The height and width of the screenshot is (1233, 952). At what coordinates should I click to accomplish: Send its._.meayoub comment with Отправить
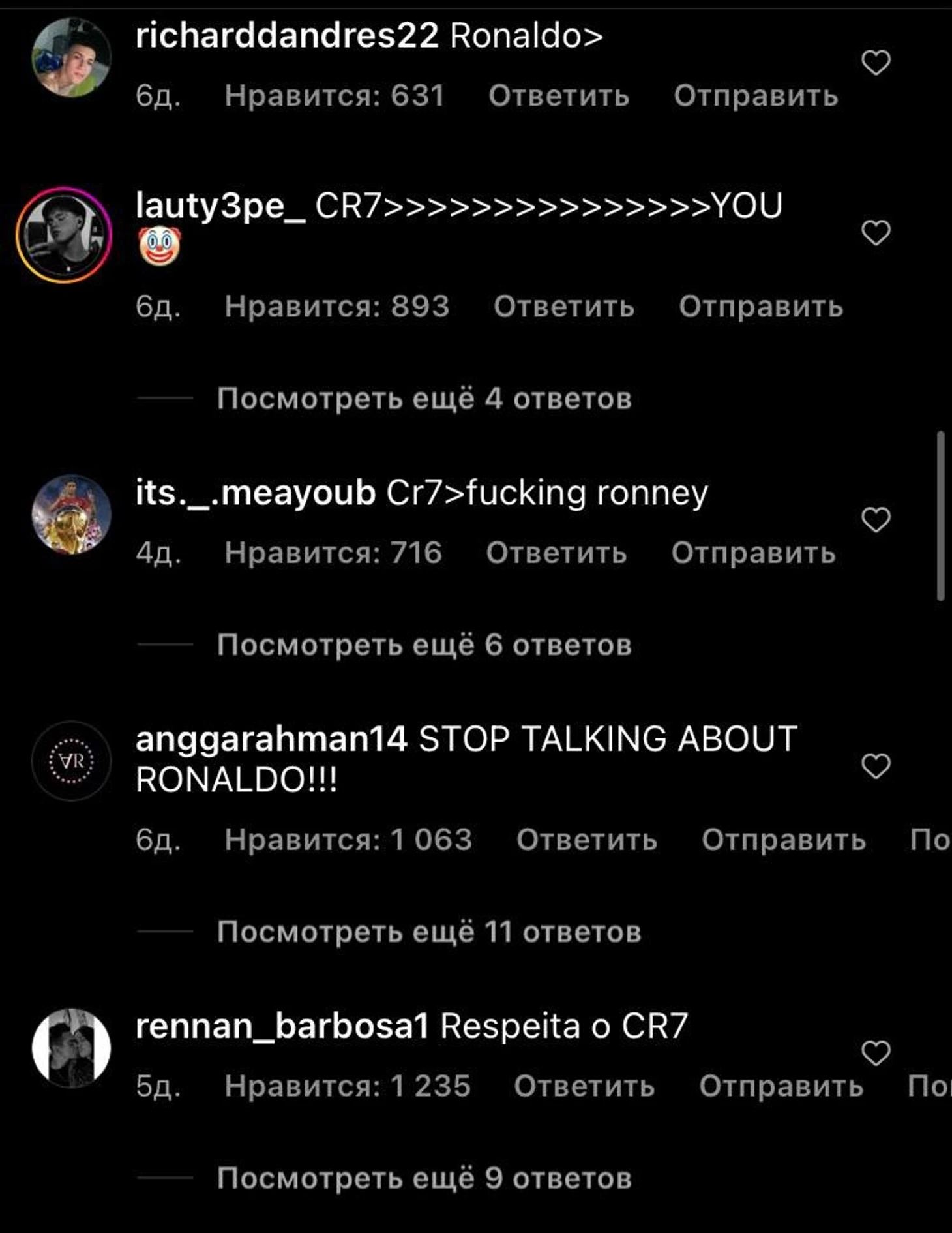[754, 553]
